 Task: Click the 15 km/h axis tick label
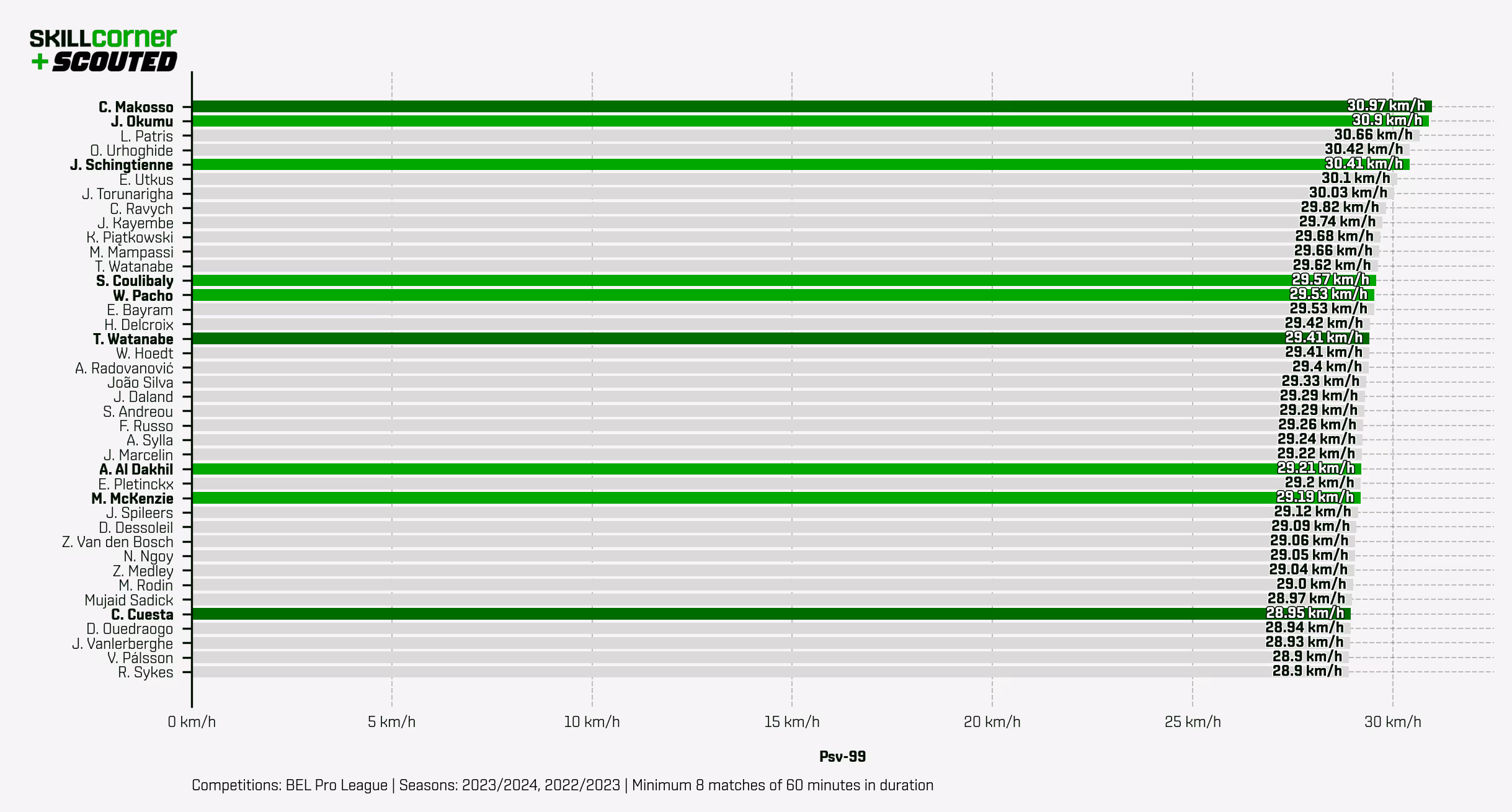coord(791,722)
